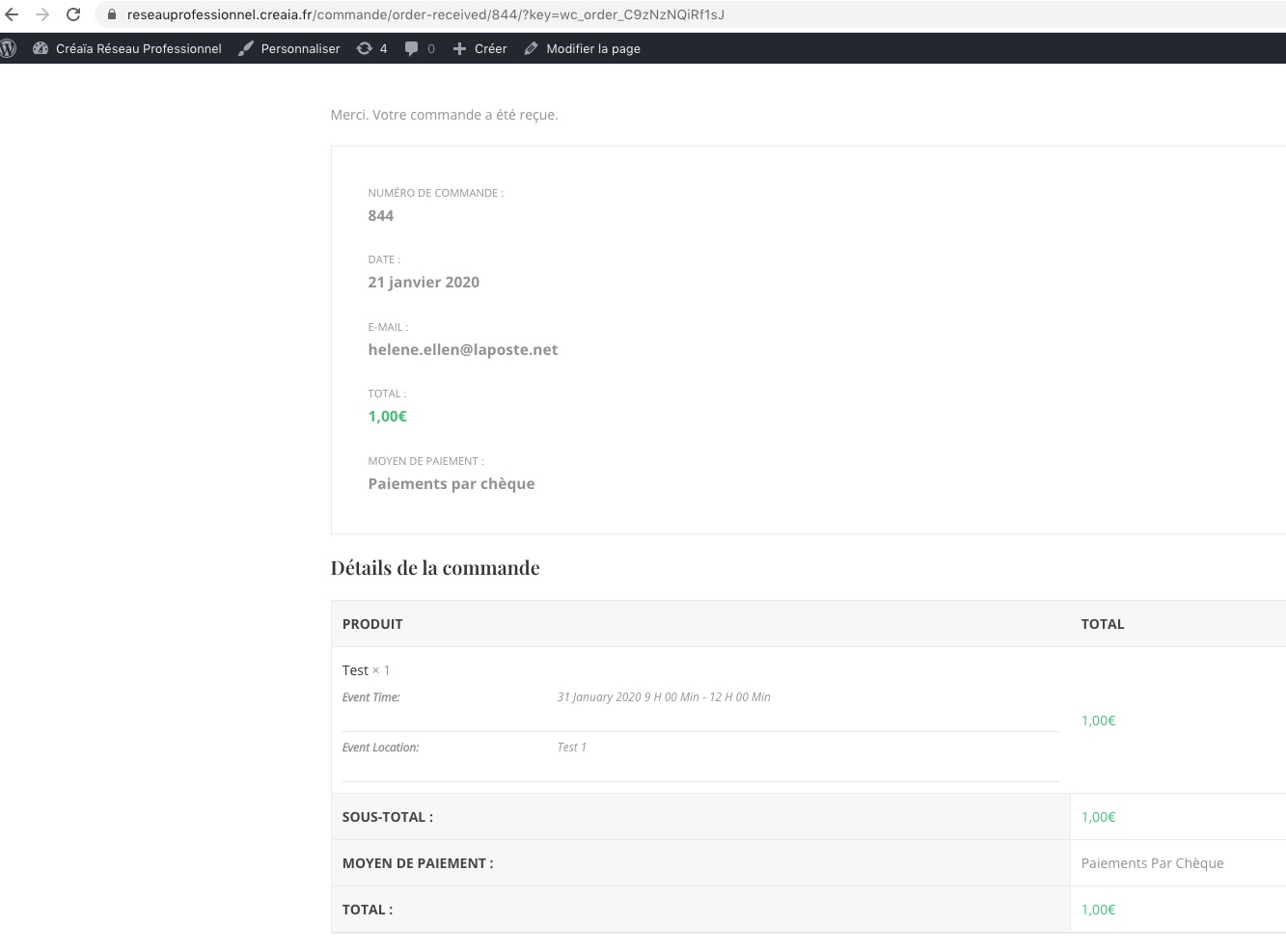Click the bold Paiements par chèque text
This screenshot has height=952, width=1286.
[x=451, y=483]
